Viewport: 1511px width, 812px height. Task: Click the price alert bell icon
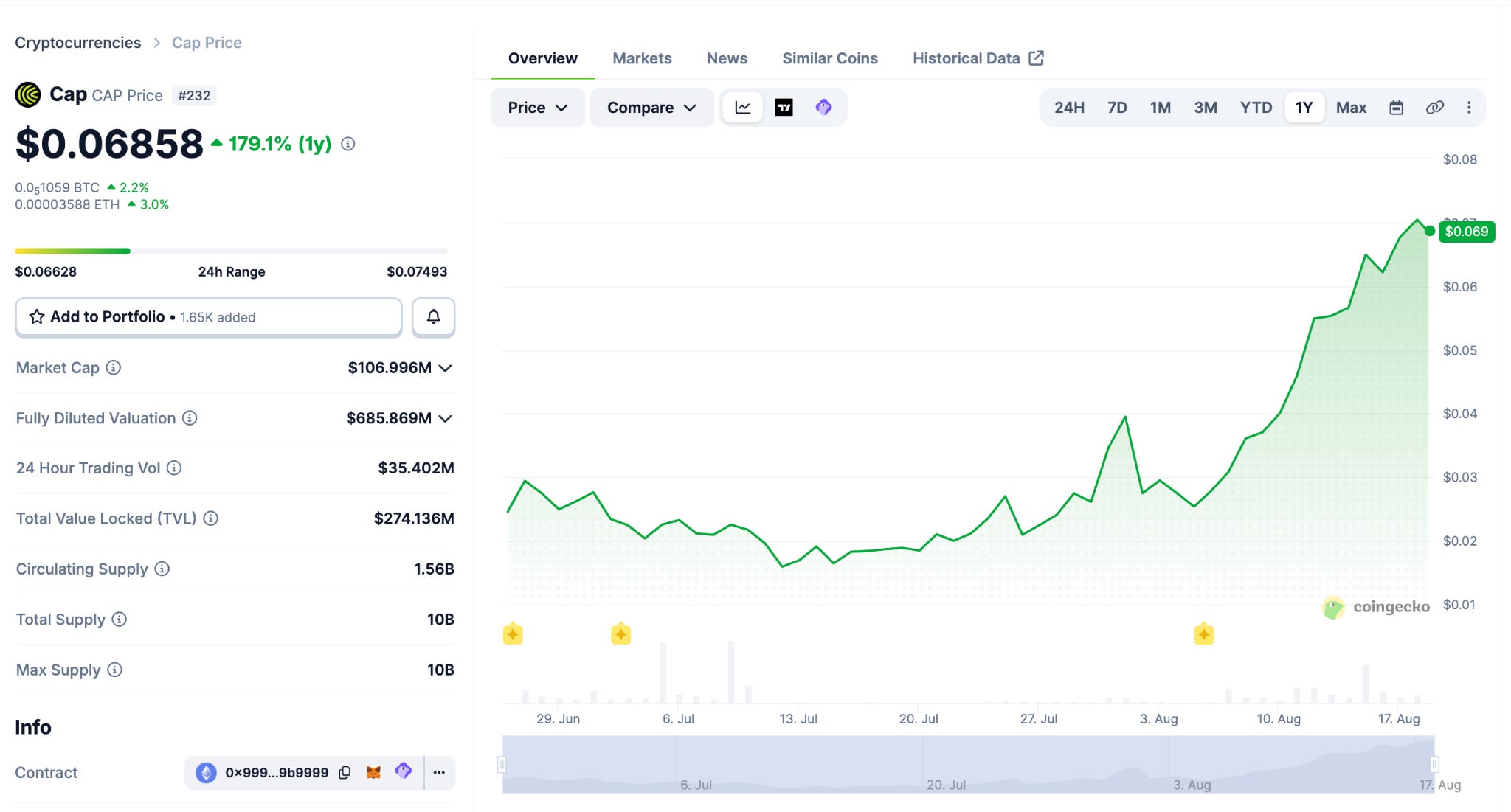433,317
